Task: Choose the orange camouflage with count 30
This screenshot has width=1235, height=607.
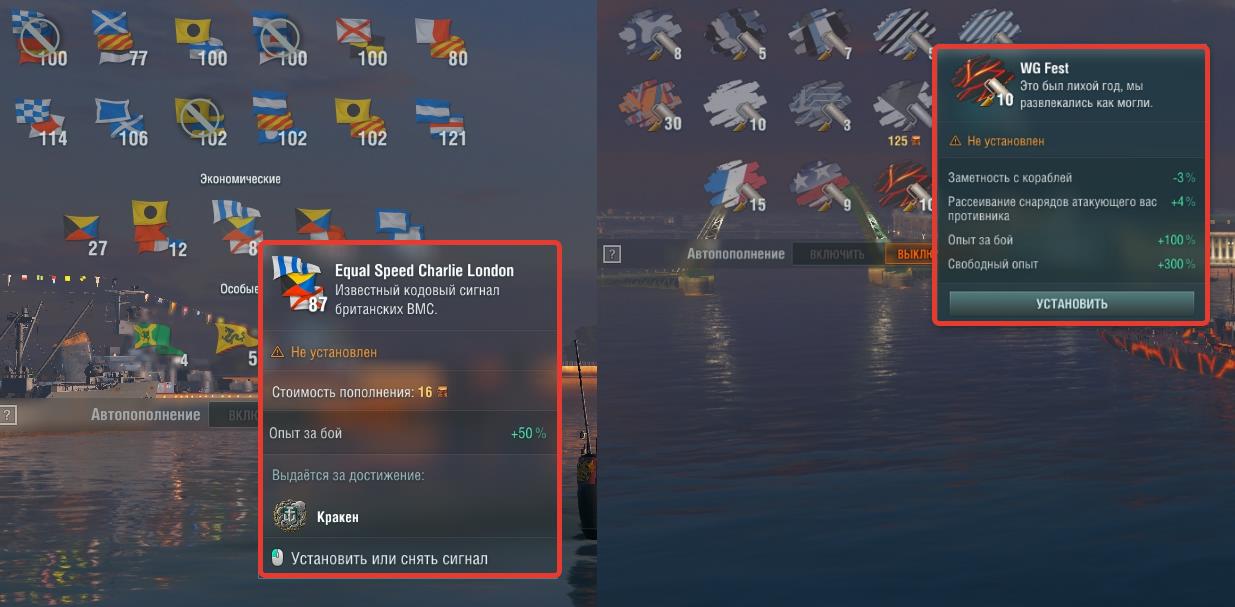Action: [650, 106]
